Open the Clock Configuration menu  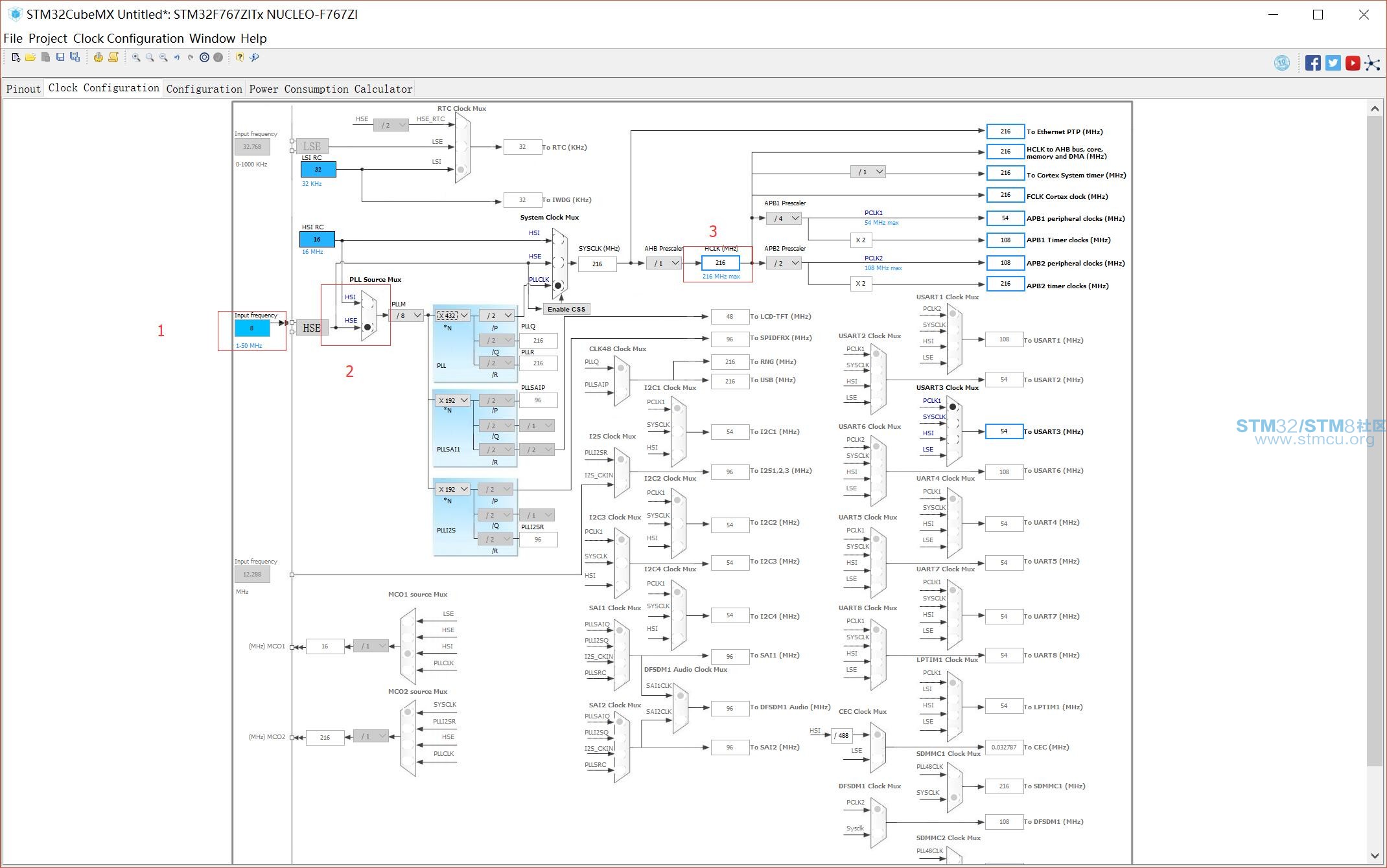tap(128, 38)
